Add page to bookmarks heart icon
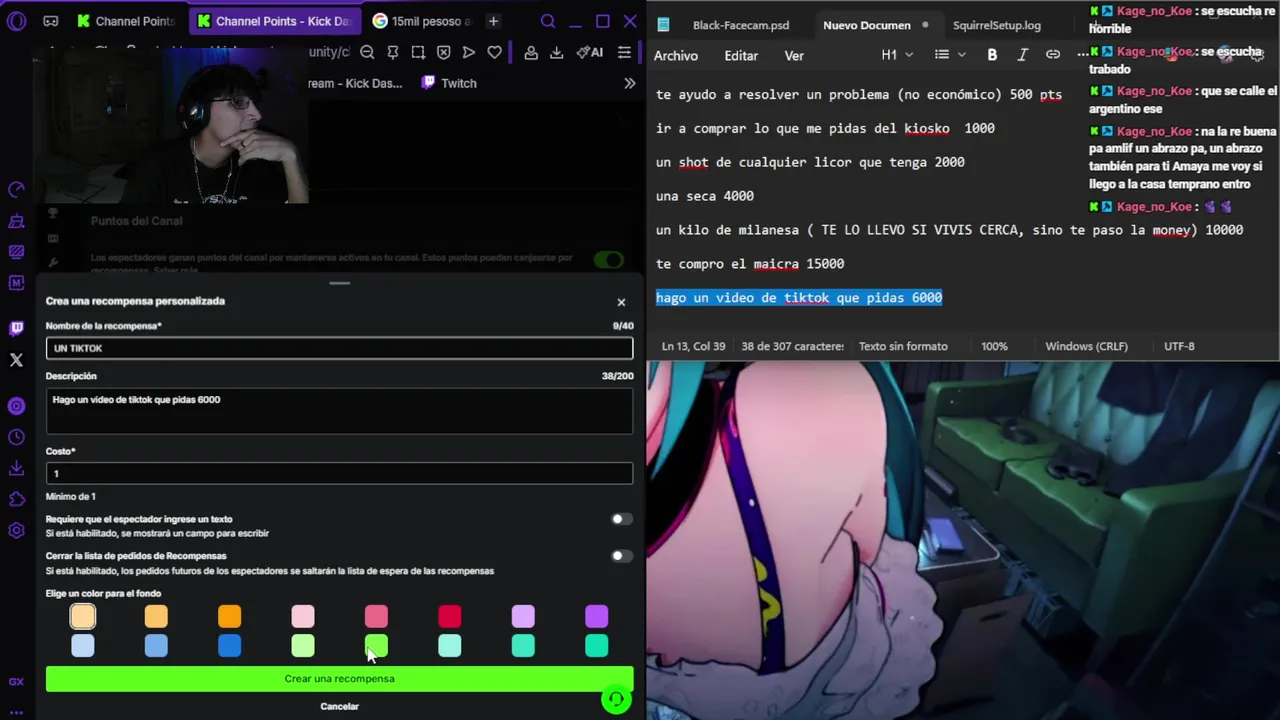The height and width of the screenshot is (720, 1280). point(494,53)
